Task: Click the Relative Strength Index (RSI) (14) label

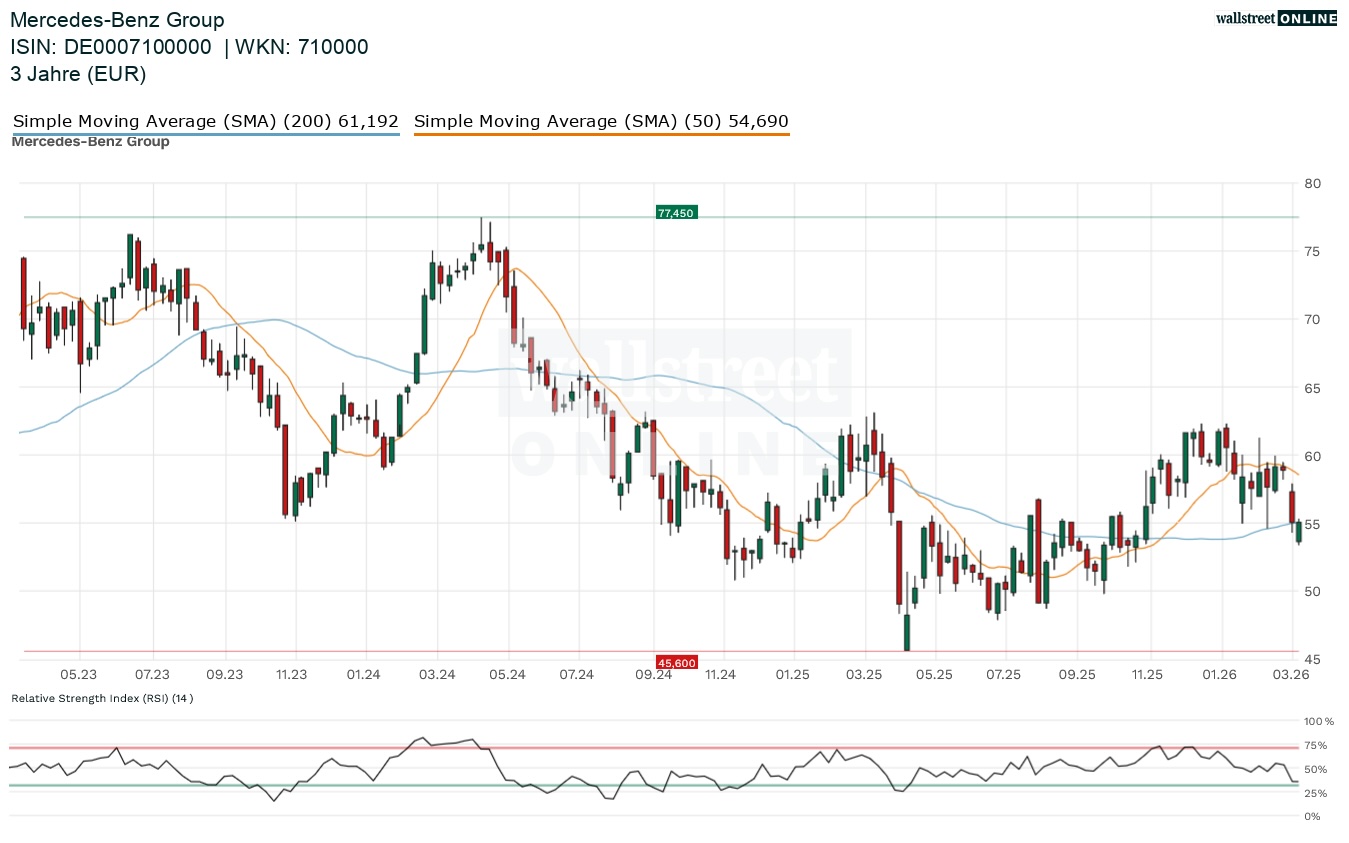Action: [102, 698]
